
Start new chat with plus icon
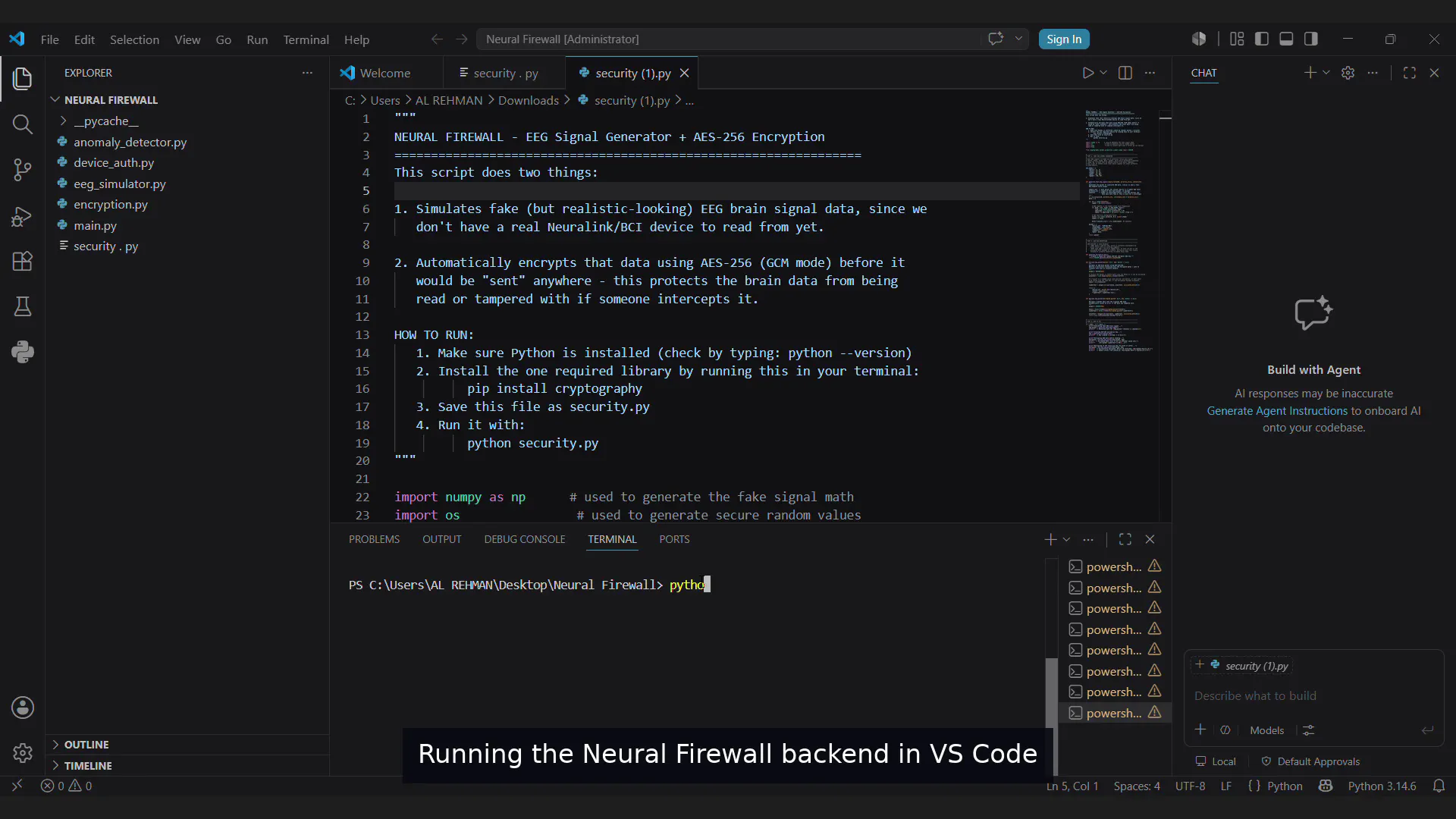pyautogui.click(x=1310, y=73)
